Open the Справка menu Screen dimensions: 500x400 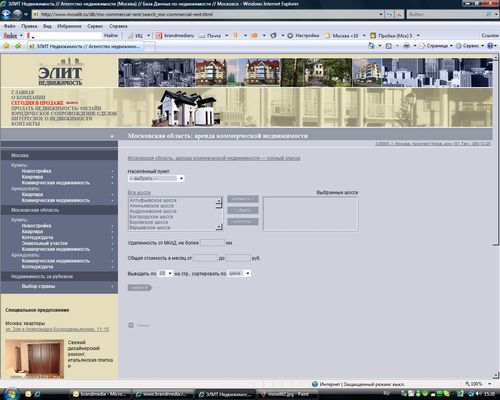(x=118, y=26)
